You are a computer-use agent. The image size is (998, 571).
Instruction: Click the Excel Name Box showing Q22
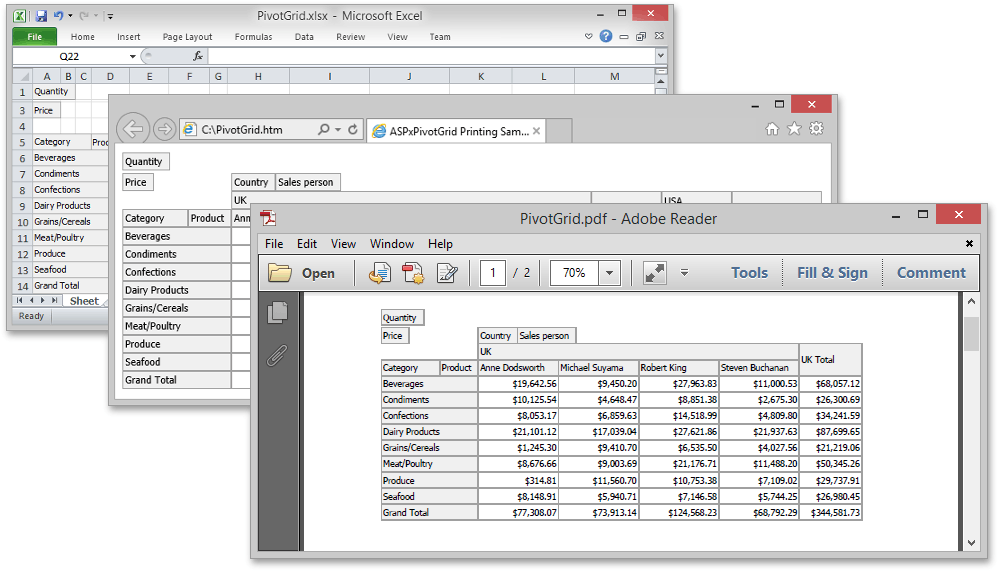tap(70, 56)
